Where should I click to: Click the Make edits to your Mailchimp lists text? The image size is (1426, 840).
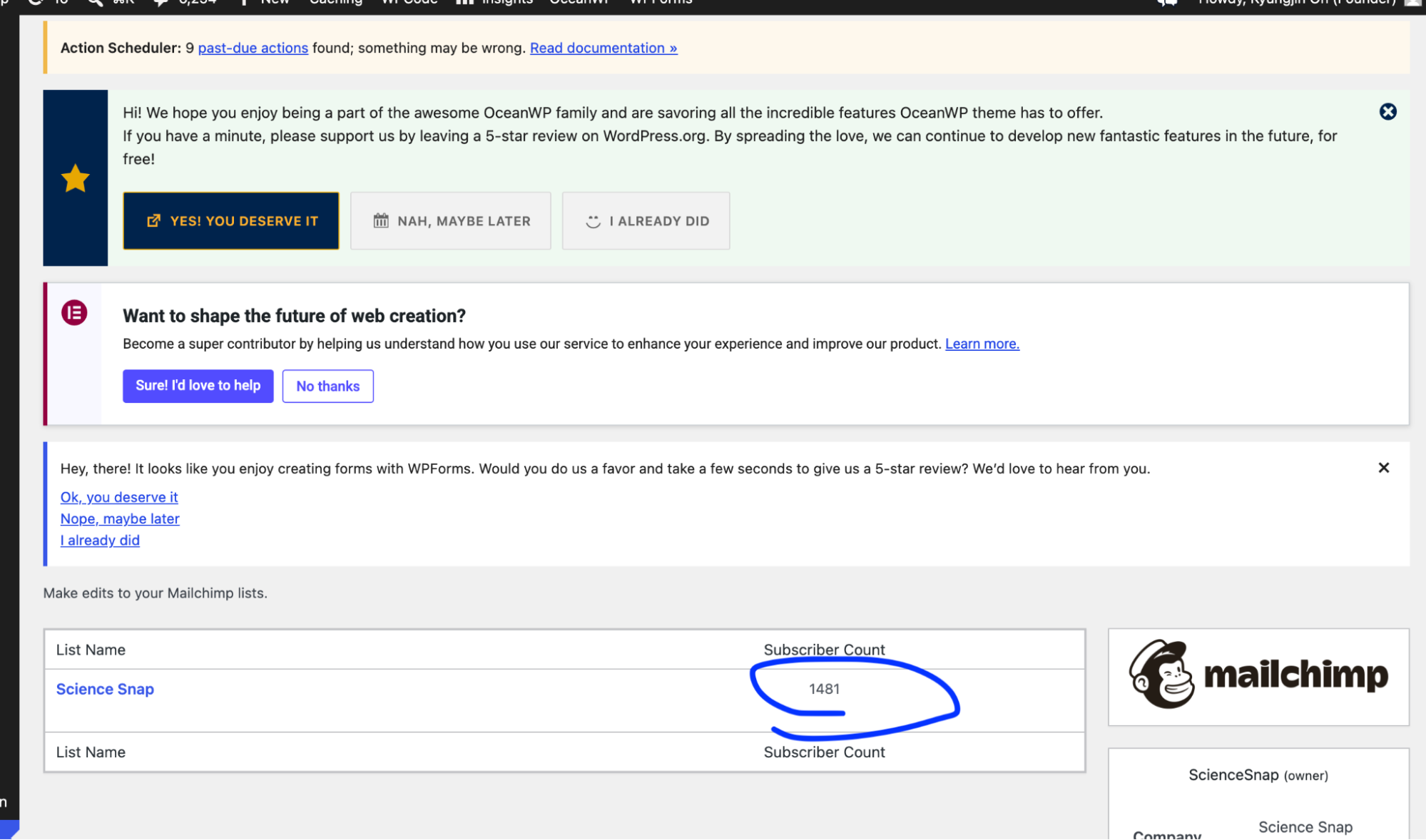[156, 593]
